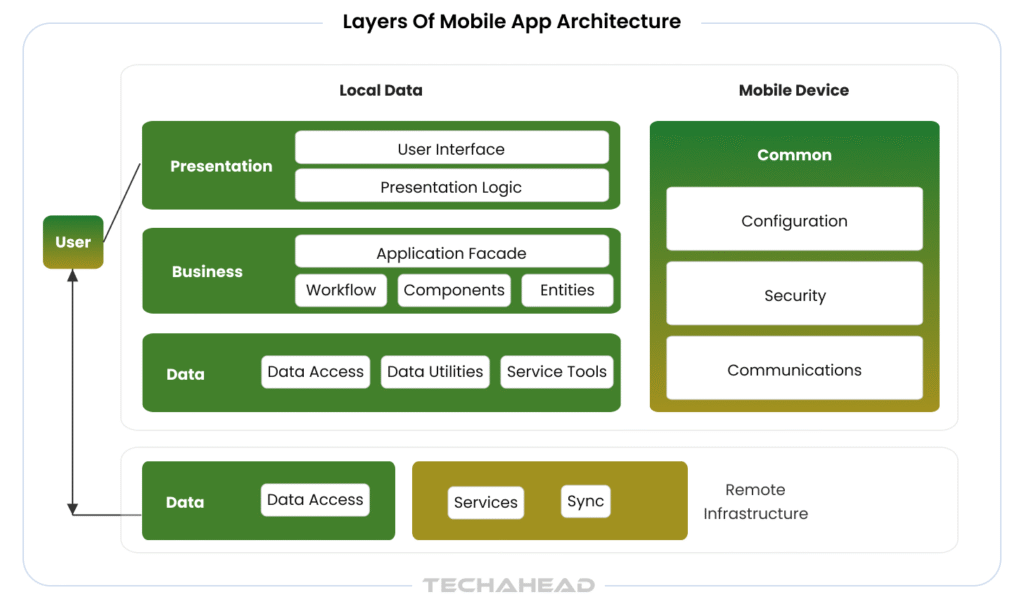Click the User box

(x=73, y=242)
